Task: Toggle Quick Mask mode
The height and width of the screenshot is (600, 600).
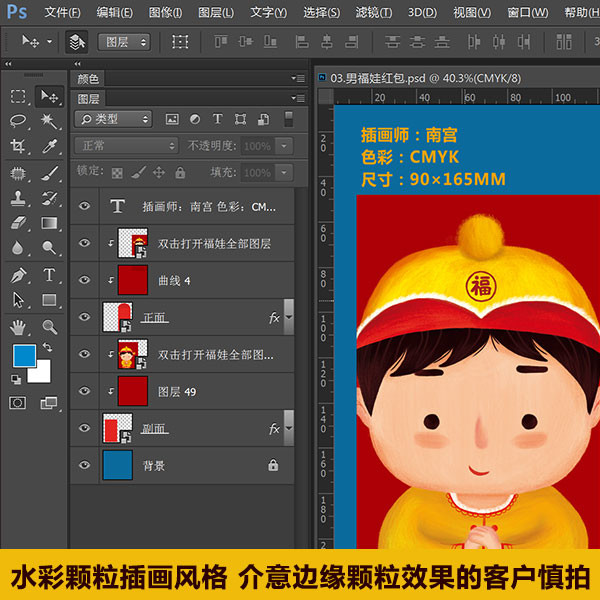Action: pyautogui.click(x=18, y=403)
